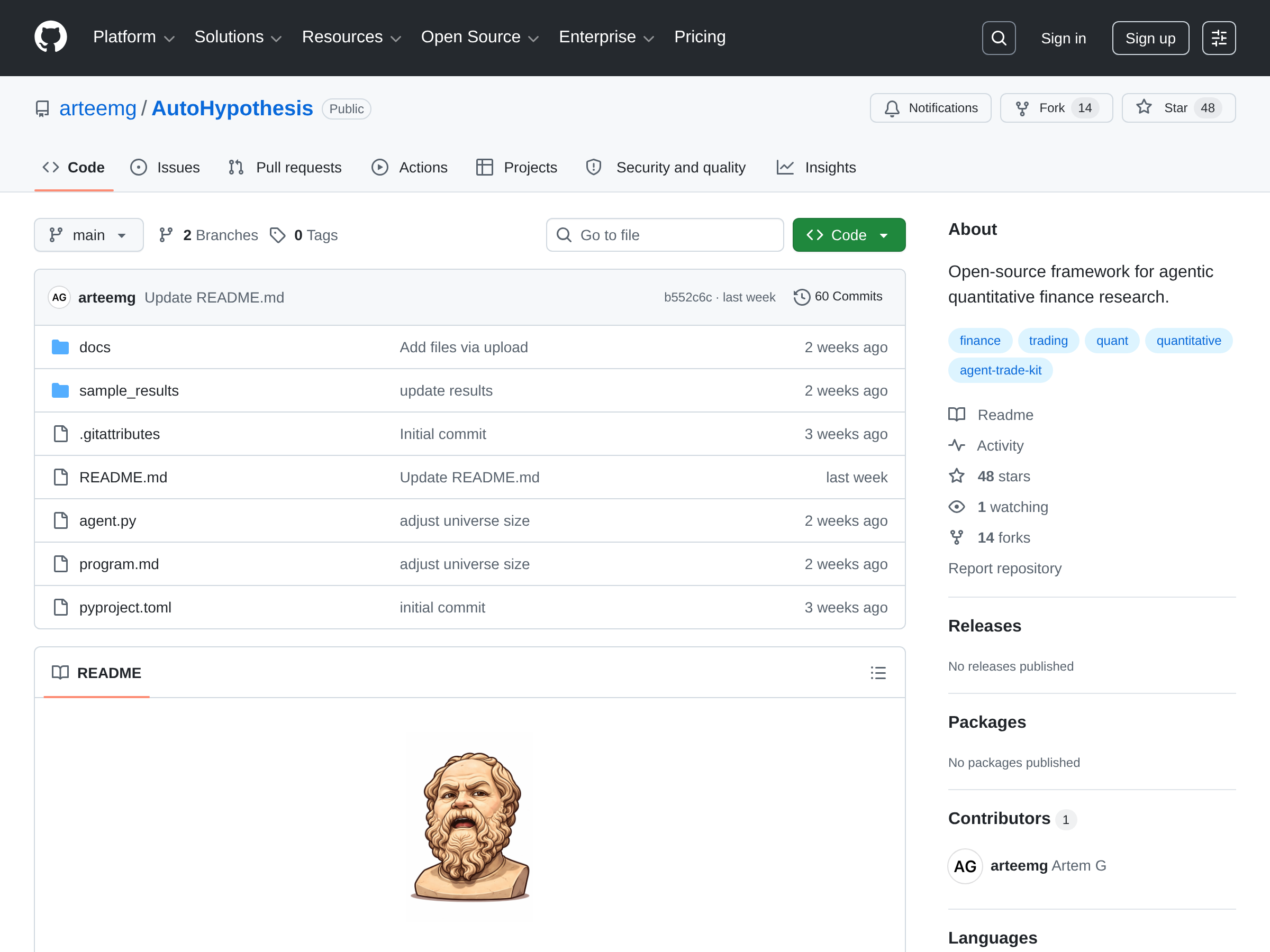Click the Go to file input

tap(664, 235)
